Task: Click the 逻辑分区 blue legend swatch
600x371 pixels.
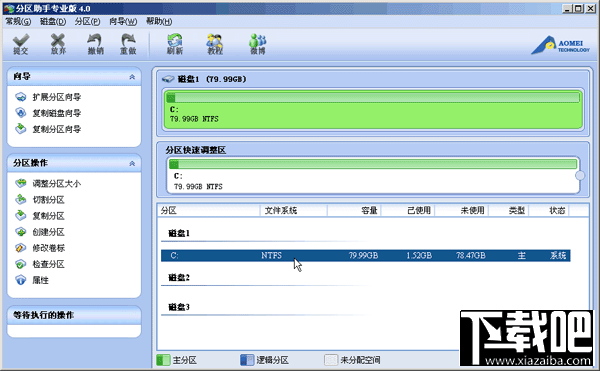Action: tap(247, 360)
